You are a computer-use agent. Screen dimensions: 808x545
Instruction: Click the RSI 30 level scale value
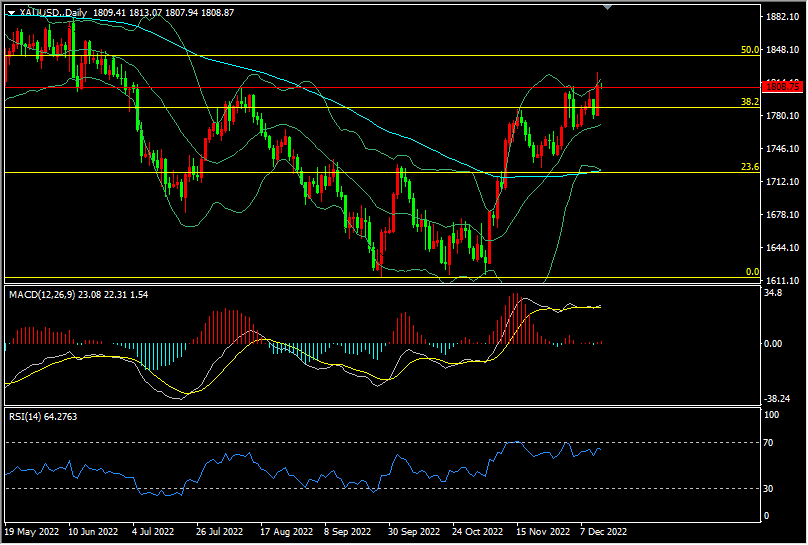tap(771, 488)
